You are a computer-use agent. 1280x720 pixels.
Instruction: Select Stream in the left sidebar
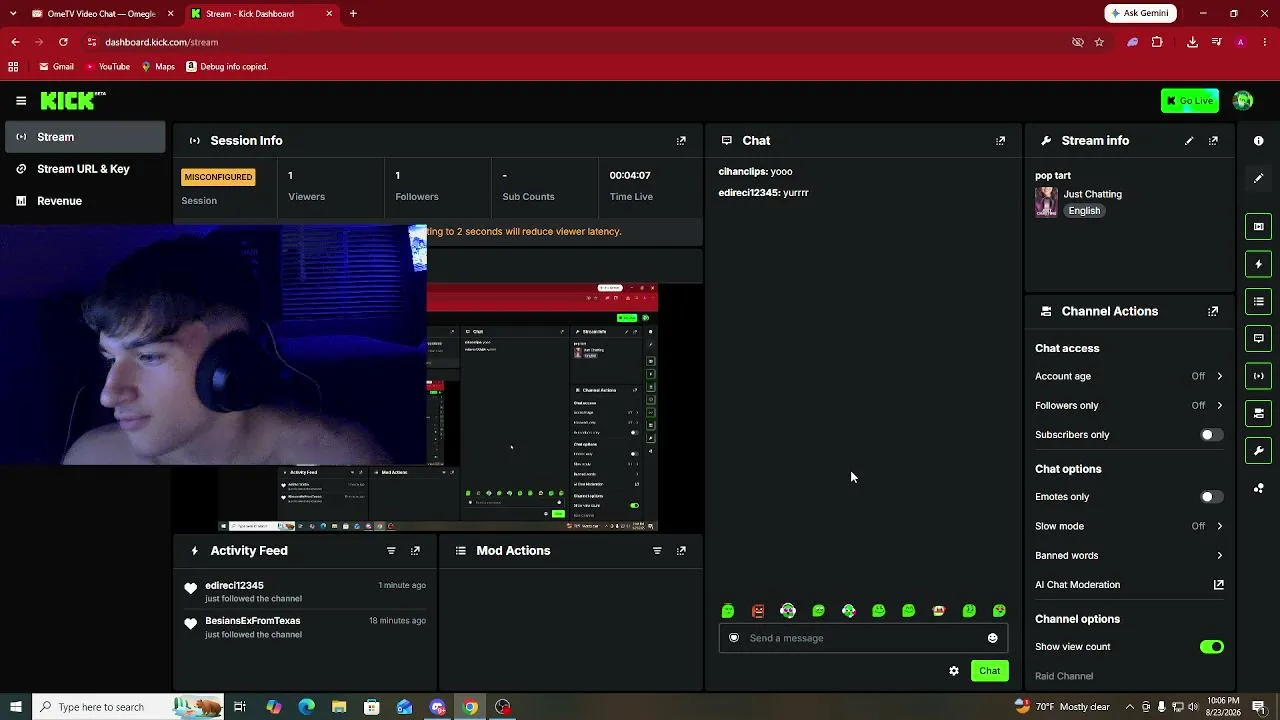[x=84, y=137]
